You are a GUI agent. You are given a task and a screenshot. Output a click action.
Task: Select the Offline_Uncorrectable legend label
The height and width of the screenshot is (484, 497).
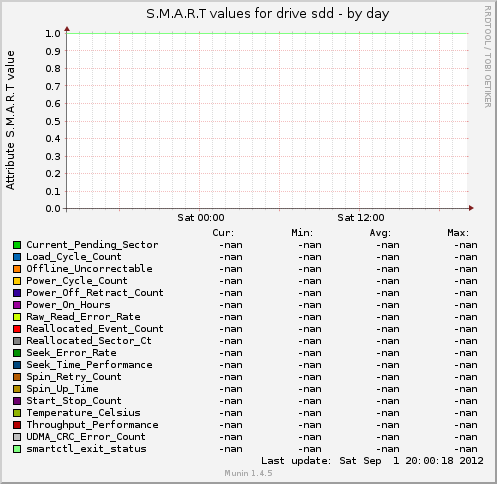(89, 269)
